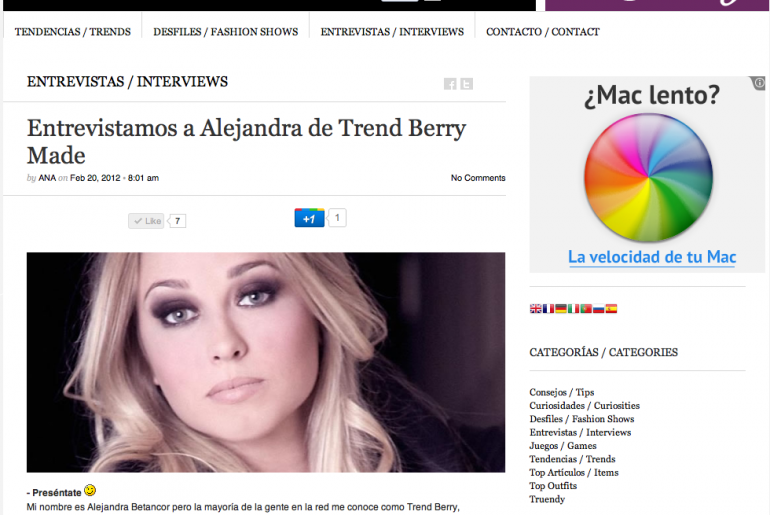Viewport: 770px width, 515px height.
Task: Select the Portuguese flag icon
Action: coord(586,308)
